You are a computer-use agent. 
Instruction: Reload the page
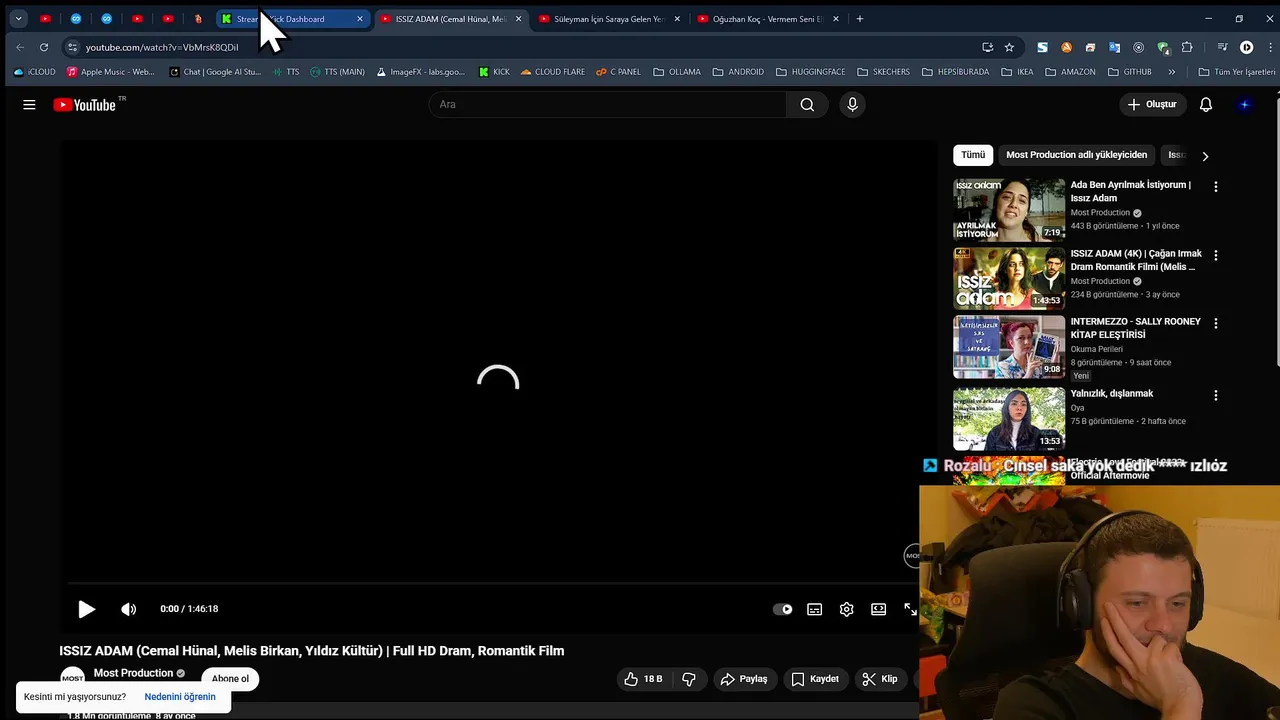pos(44,47)
